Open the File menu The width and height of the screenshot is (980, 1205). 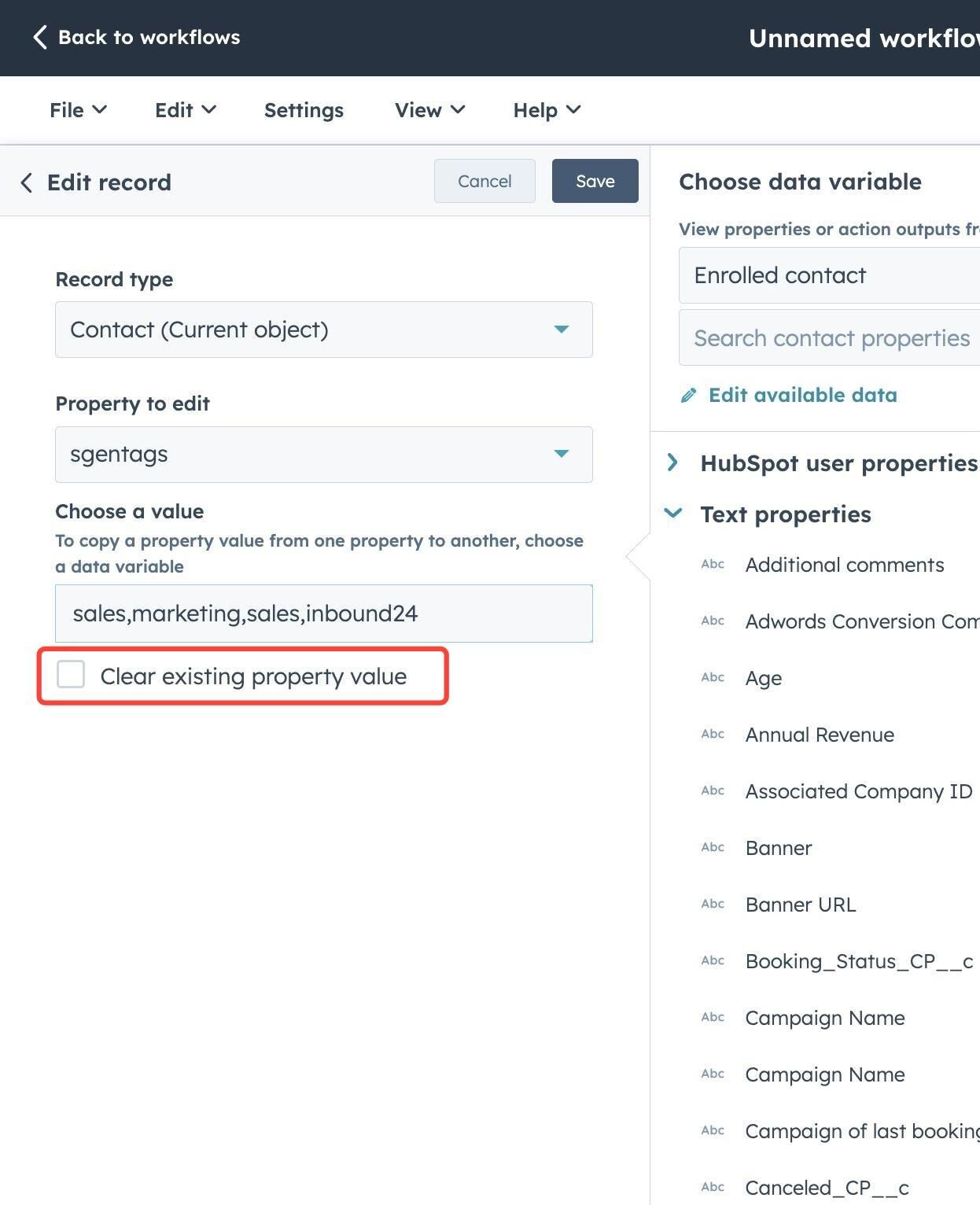(77, 110)
